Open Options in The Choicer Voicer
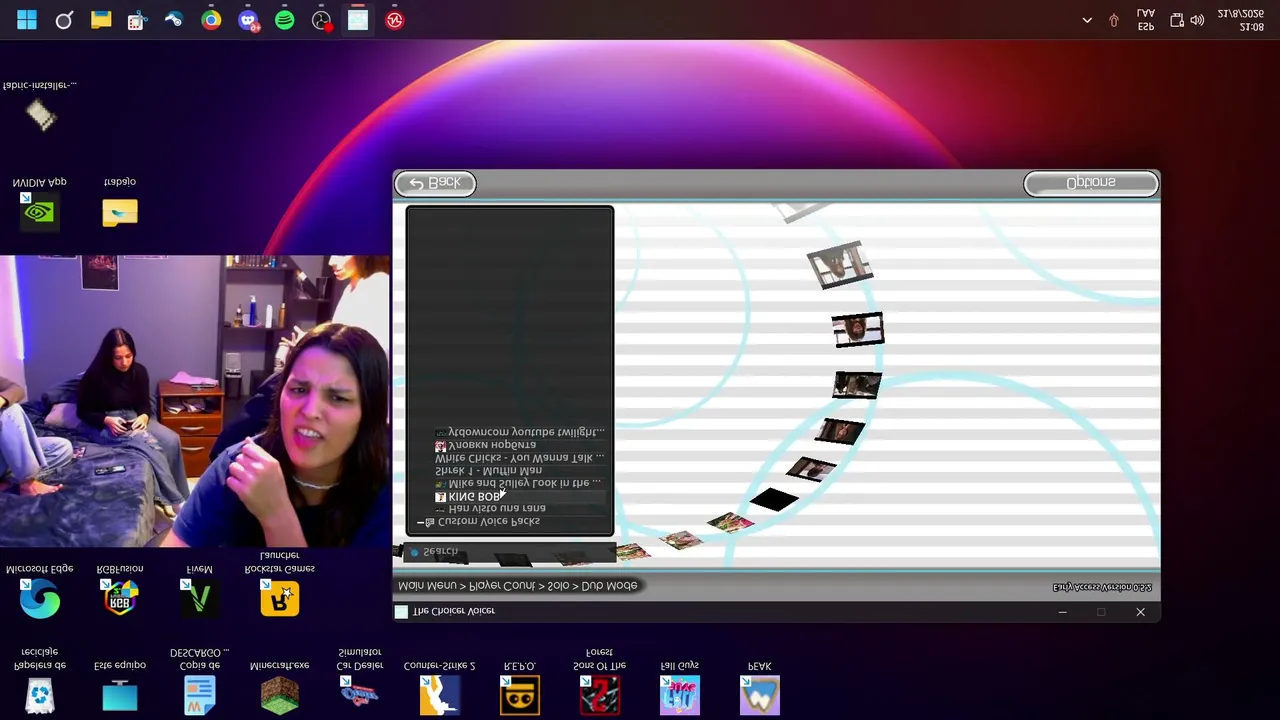This screenshot has width=1280, height=720. pos(1091,183)
